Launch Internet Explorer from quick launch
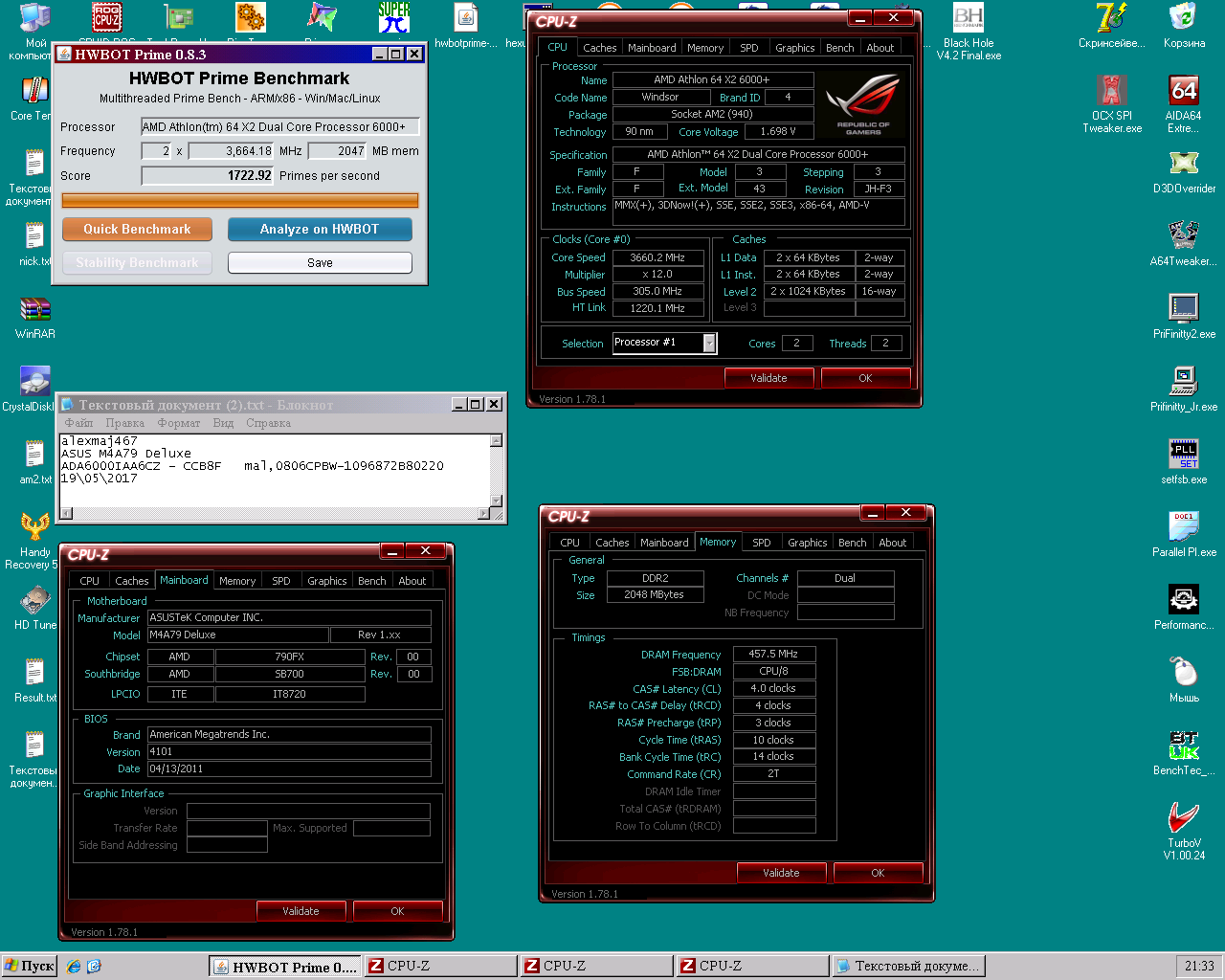 74,966
